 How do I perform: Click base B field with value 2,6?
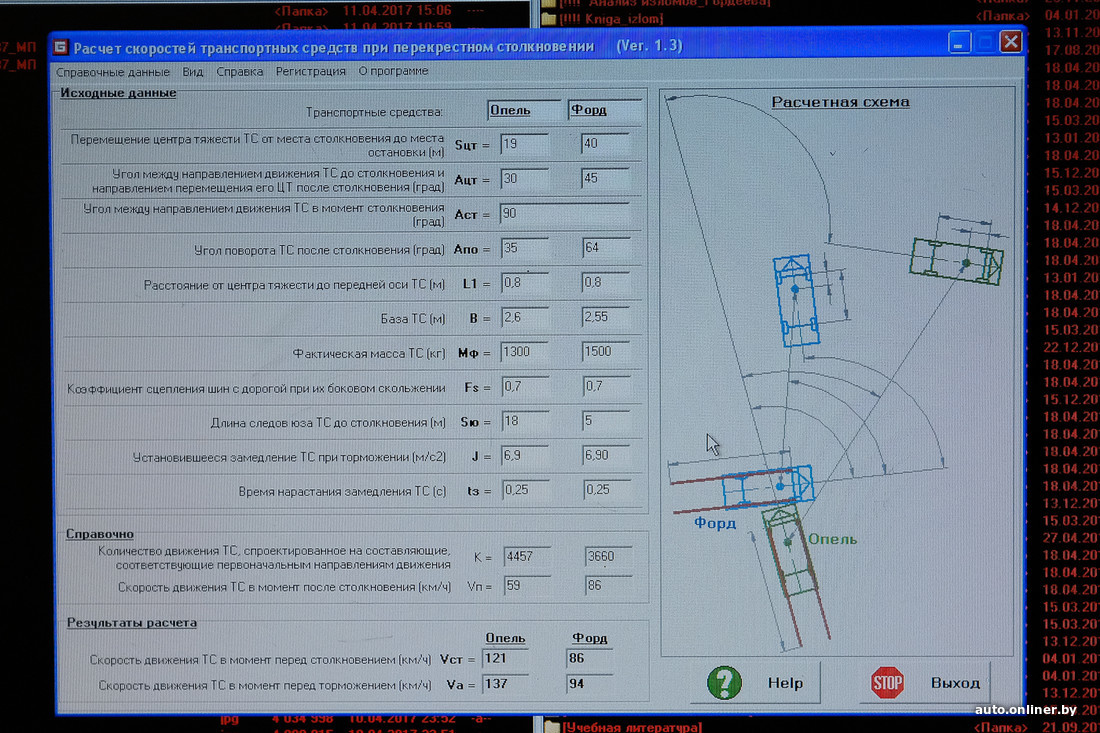(x=525, y=318)
